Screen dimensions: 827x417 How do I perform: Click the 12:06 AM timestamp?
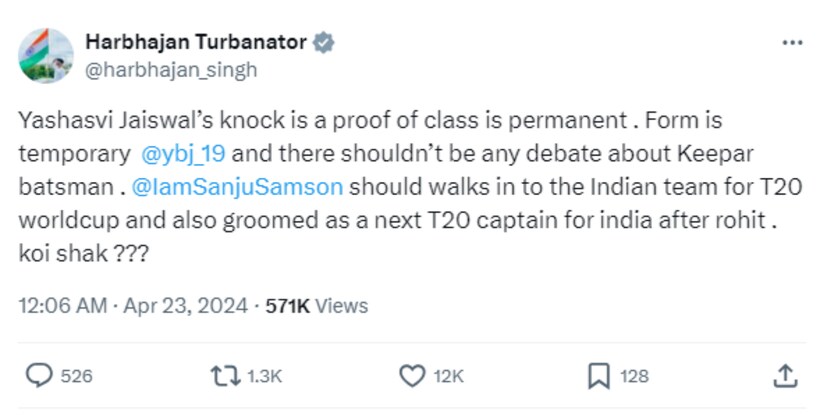coord(60,305)
